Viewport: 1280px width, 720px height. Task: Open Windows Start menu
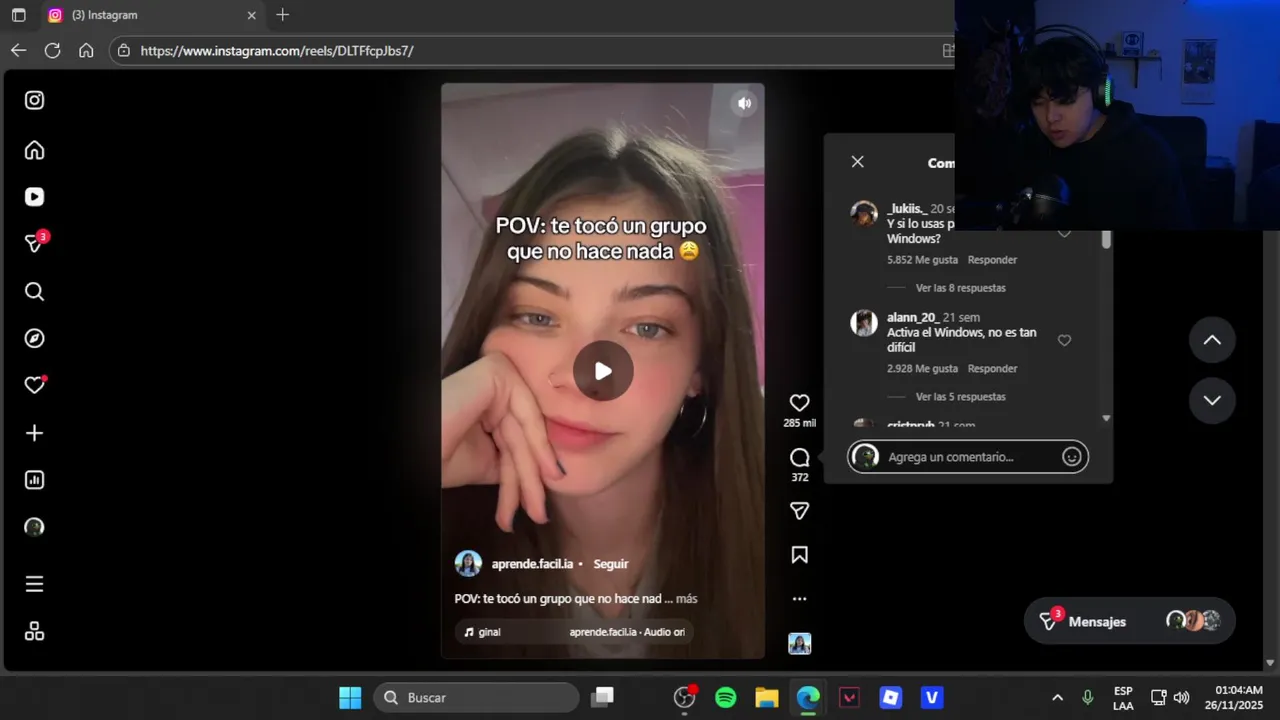coord(350,697)
